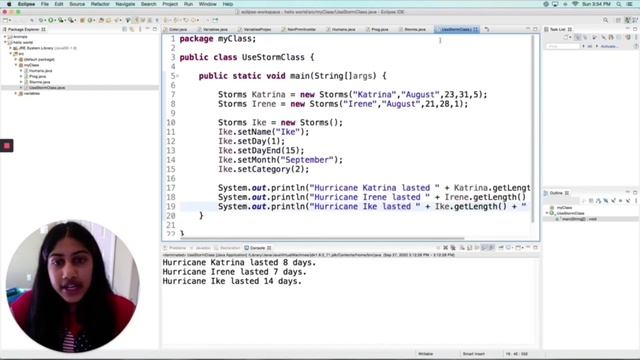This screenshot has height=360, width=640.
Task: Click the Open Perspective icon at top right
Action: (618, 20)
